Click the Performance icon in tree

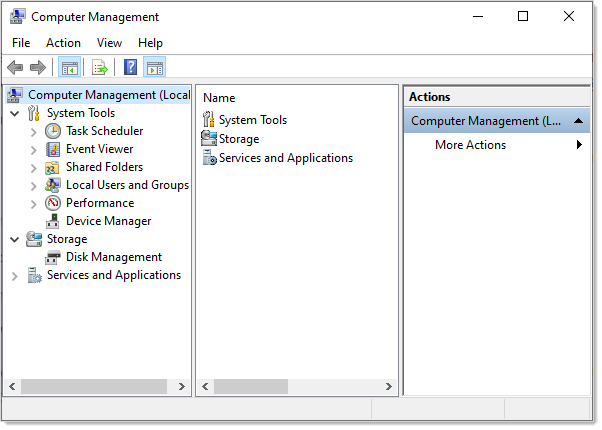pos(53,203)
